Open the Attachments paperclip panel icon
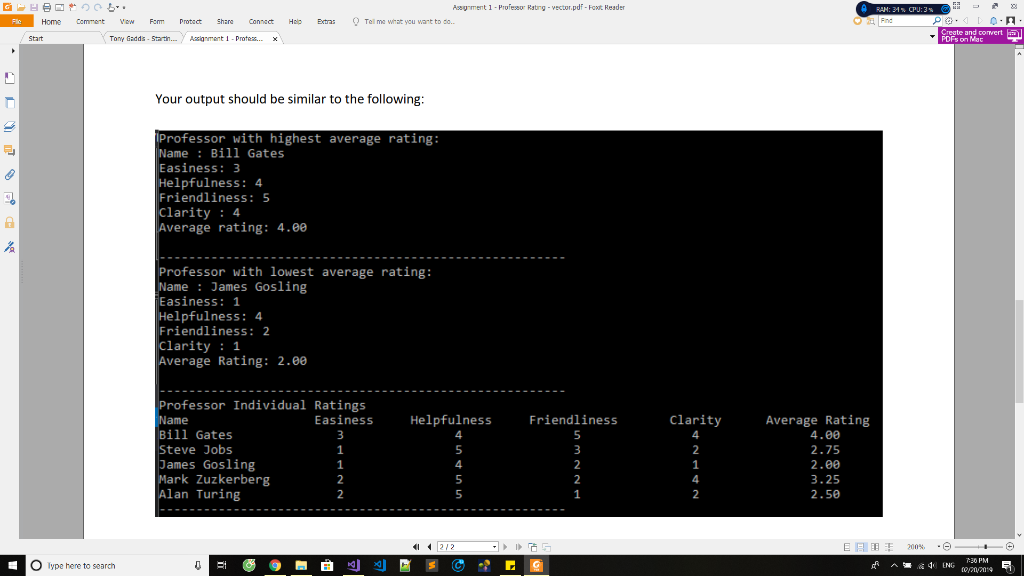Image resolution: width=1024 pixels, height=576 pixels. click(10, 175)
